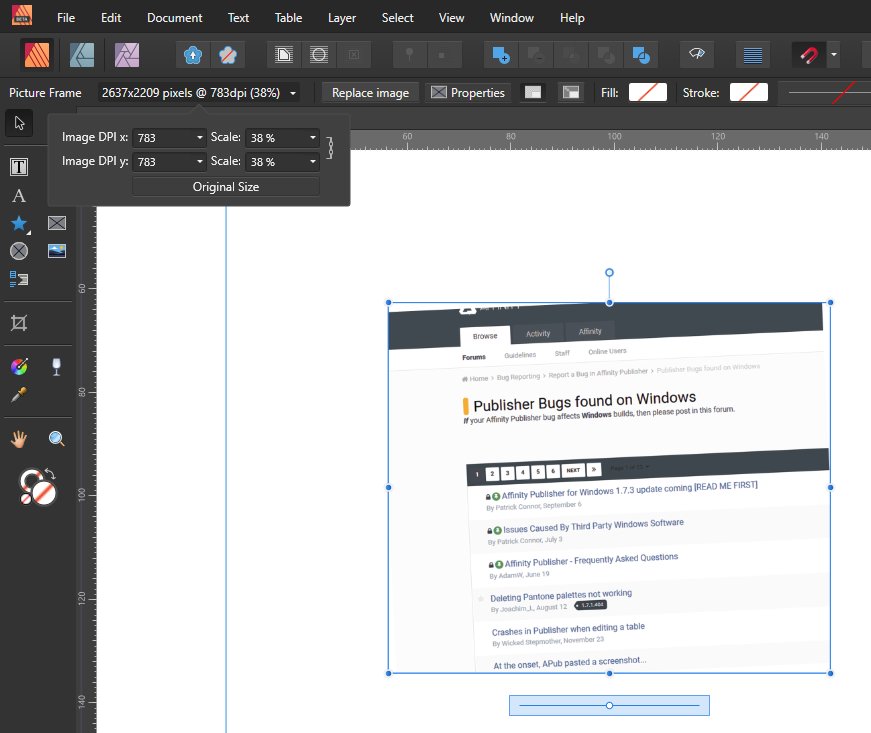Open picture frame Properties
871x733 pixels.
click(x=468, y=93)
